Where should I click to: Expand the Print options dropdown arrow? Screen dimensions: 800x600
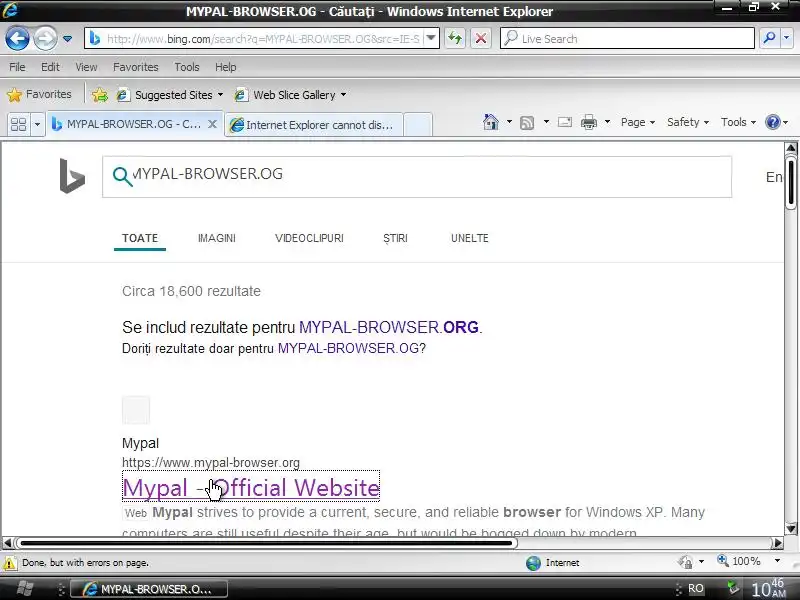click(607, 122)
